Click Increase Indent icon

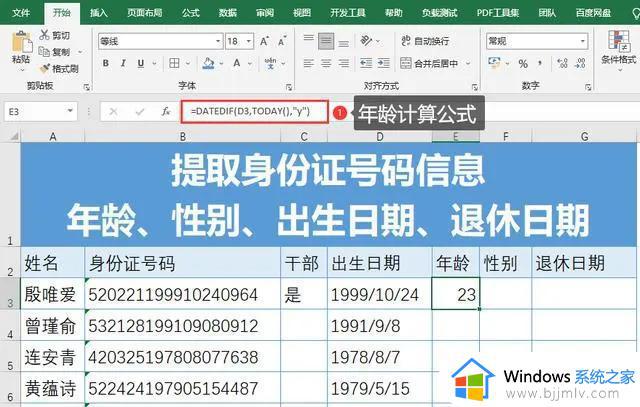384,63
